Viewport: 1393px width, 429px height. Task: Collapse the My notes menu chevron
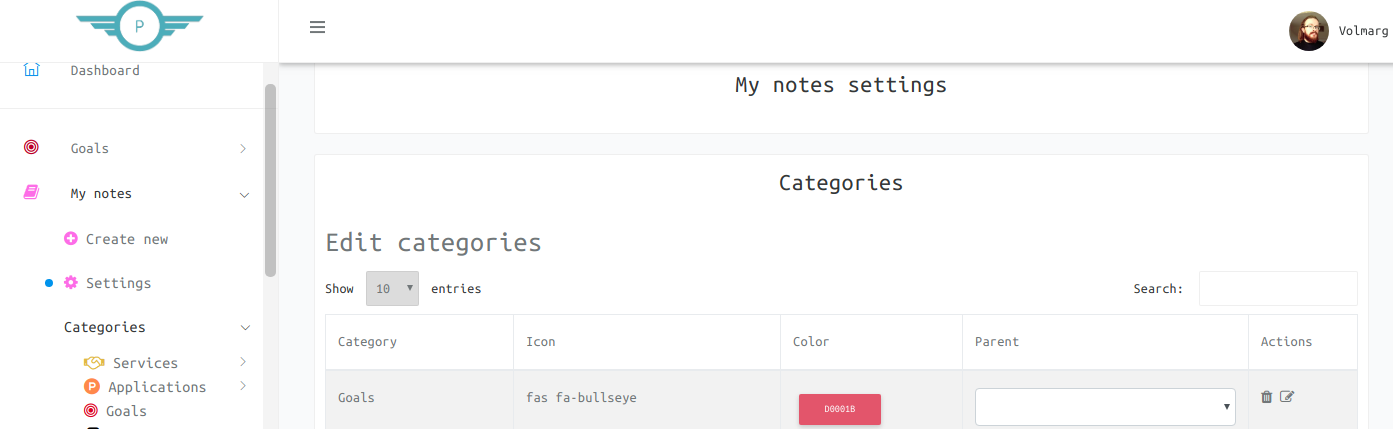coord(244,194)
